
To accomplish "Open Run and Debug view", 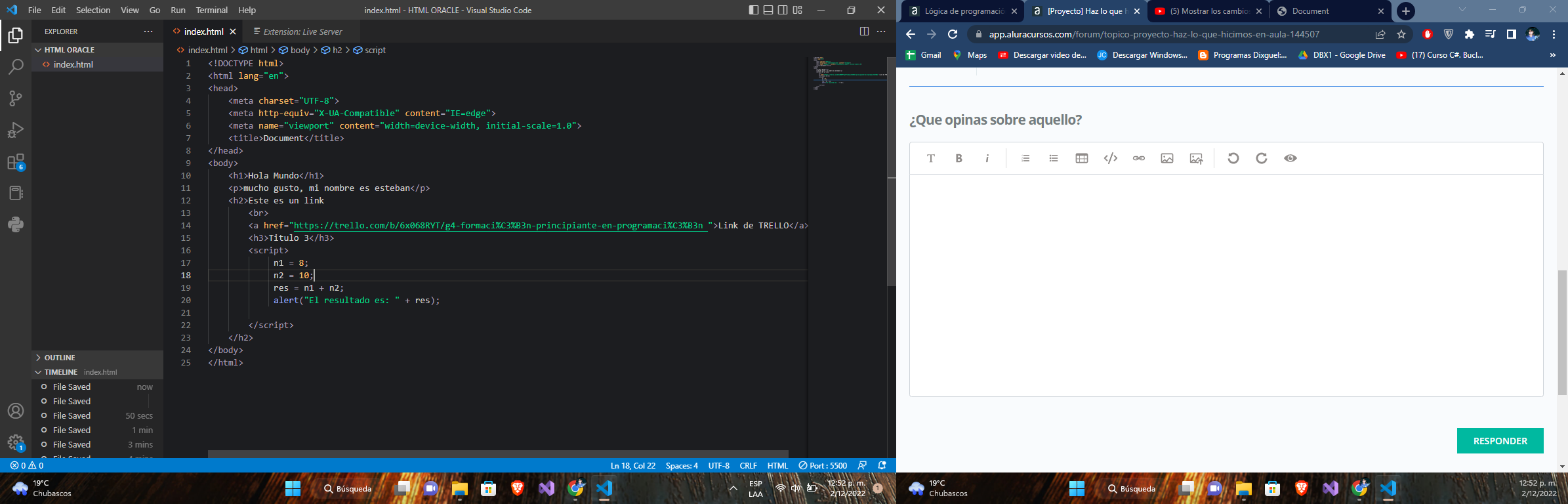I will tap(16, 130).
